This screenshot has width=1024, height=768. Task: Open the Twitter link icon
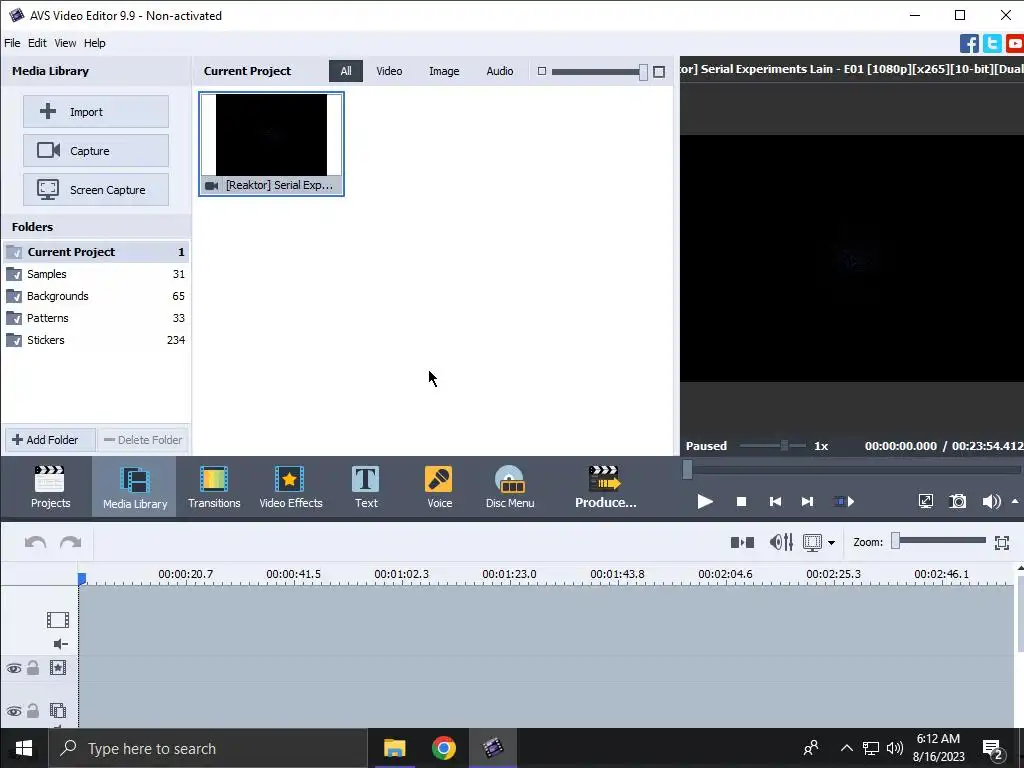[992, 44]
